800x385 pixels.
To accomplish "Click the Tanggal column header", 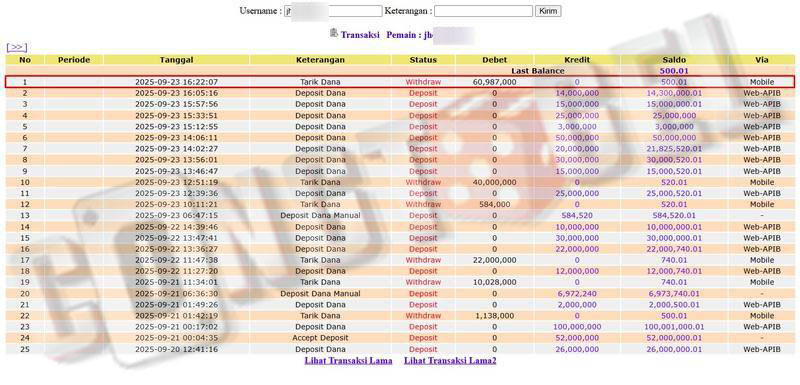I will [x=177, y=60].
